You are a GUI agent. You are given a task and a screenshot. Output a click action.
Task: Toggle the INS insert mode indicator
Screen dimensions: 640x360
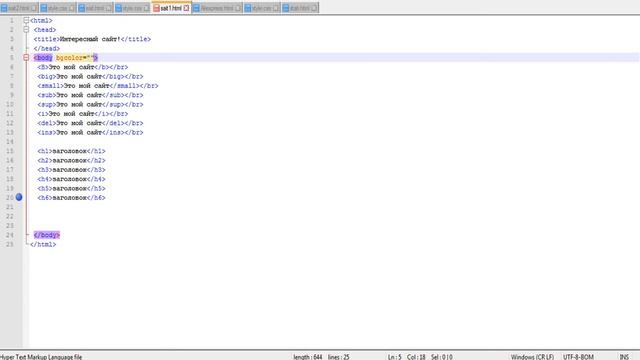624,357
